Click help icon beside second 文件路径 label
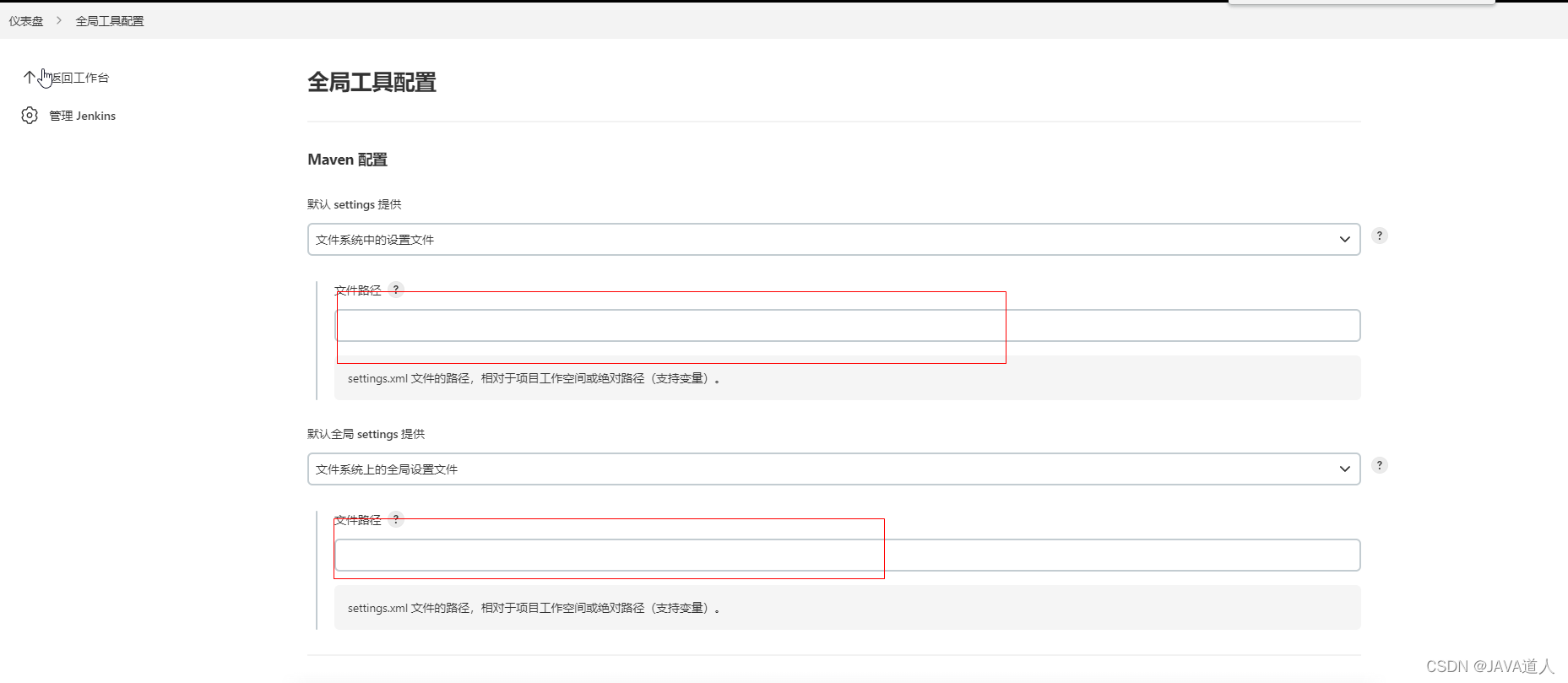The height and width of the screenshot is (683, 1568). (x=395, y=519)
